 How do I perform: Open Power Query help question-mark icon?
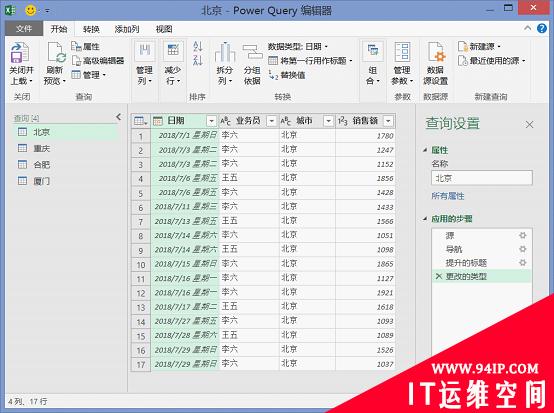tap(542, 29)
